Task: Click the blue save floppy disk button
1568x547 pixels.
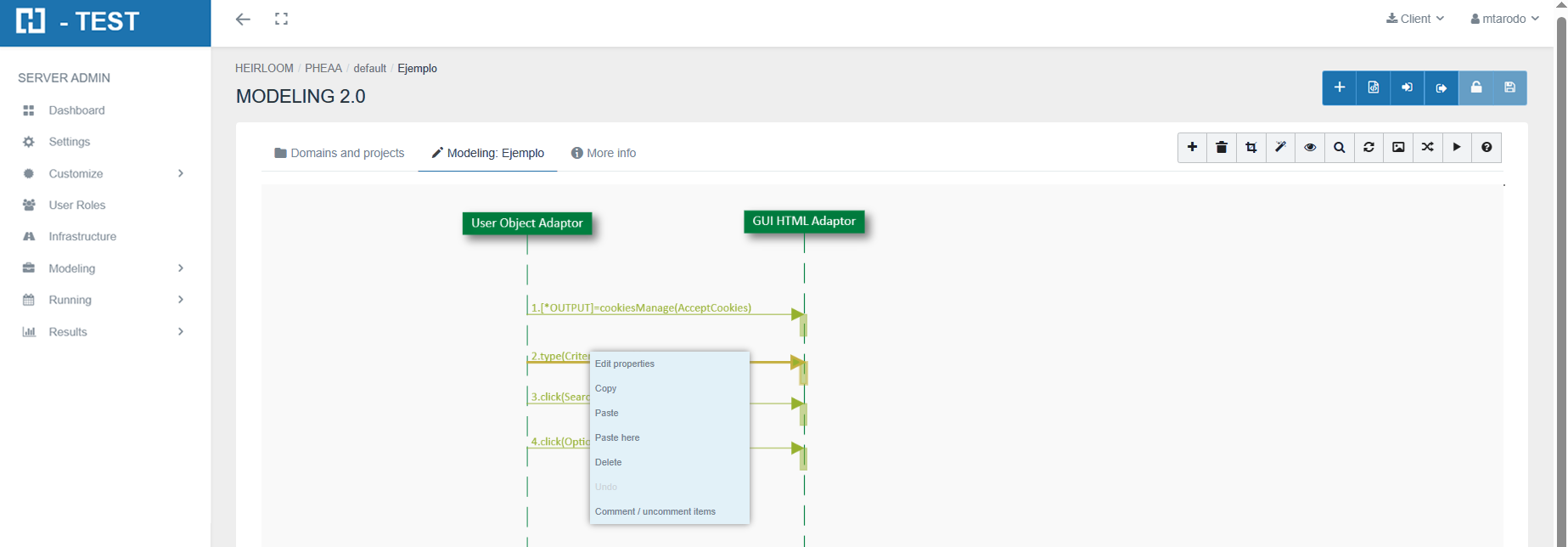Action: click(1509, 87)
